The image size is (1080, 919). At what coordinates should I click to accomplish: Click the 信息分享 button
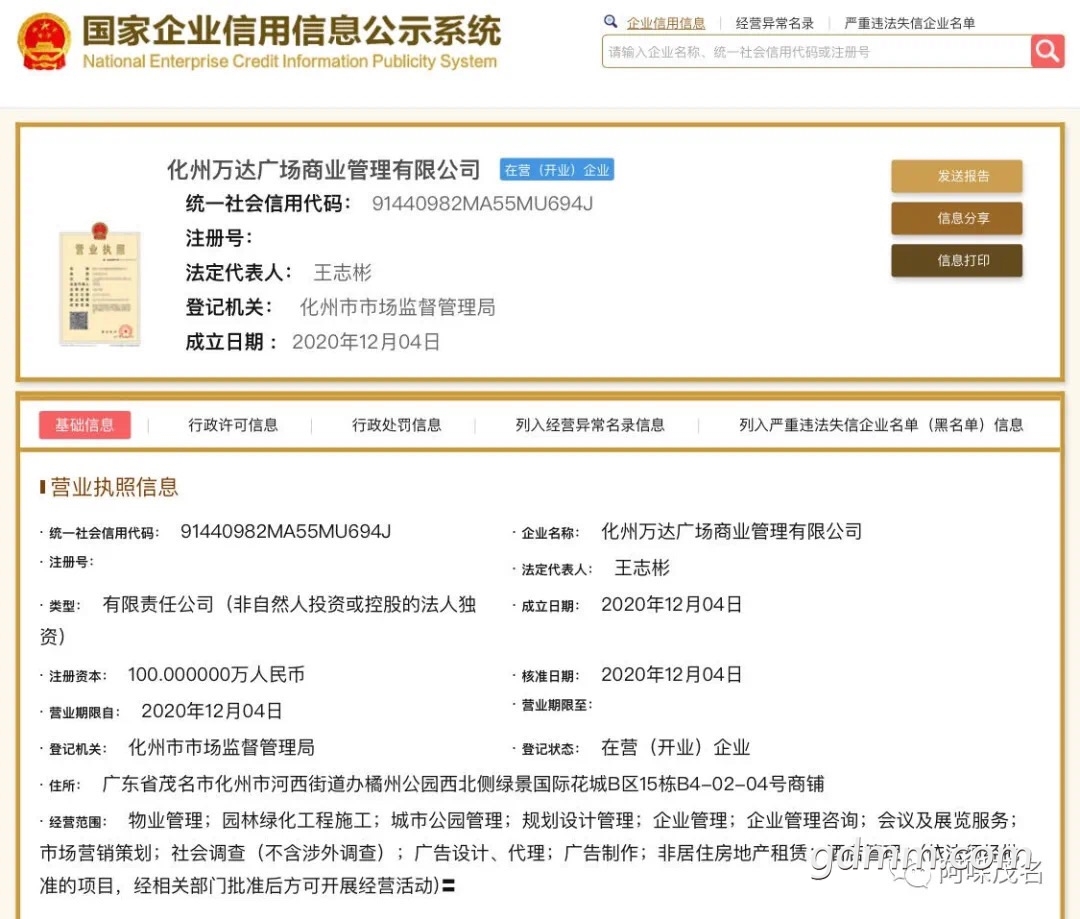[x=956, y=218]
